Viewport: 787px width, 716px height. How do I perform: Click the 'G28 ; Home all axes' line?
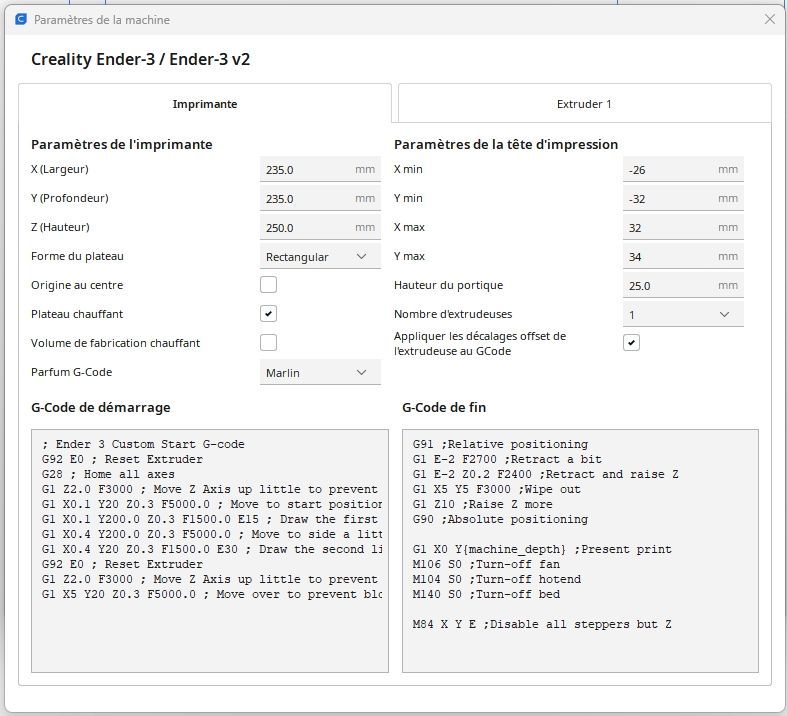pyautogui.click(x=108, y=474)
